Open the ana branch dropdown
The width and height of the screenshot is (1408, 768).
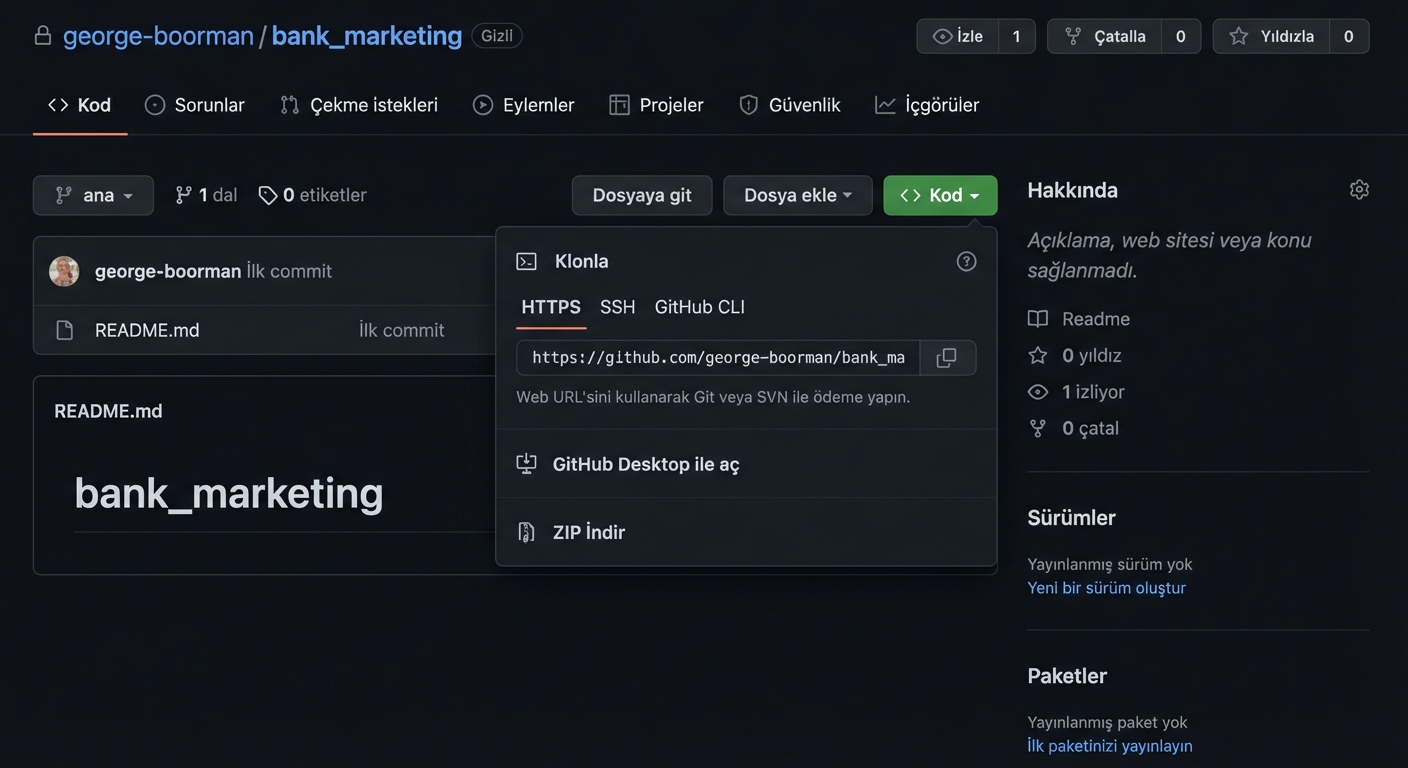(x=93, y=195)
